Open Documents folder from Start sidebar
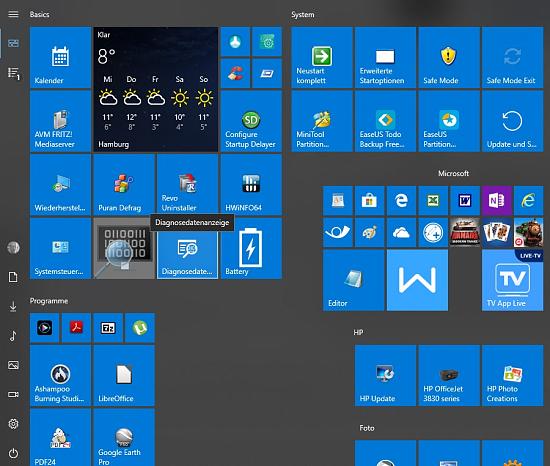The image size is (550, 466). (x=13, y=277)
